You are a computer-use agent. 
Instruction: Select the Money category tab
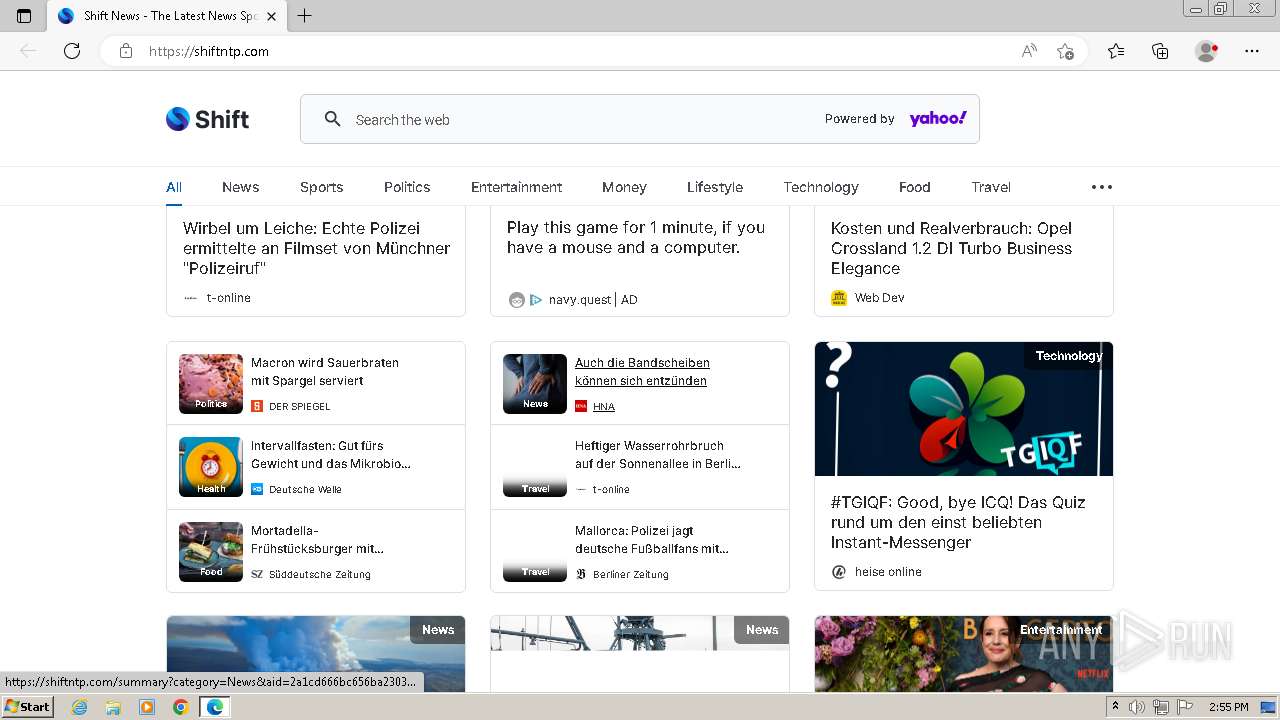coord(624,187)
